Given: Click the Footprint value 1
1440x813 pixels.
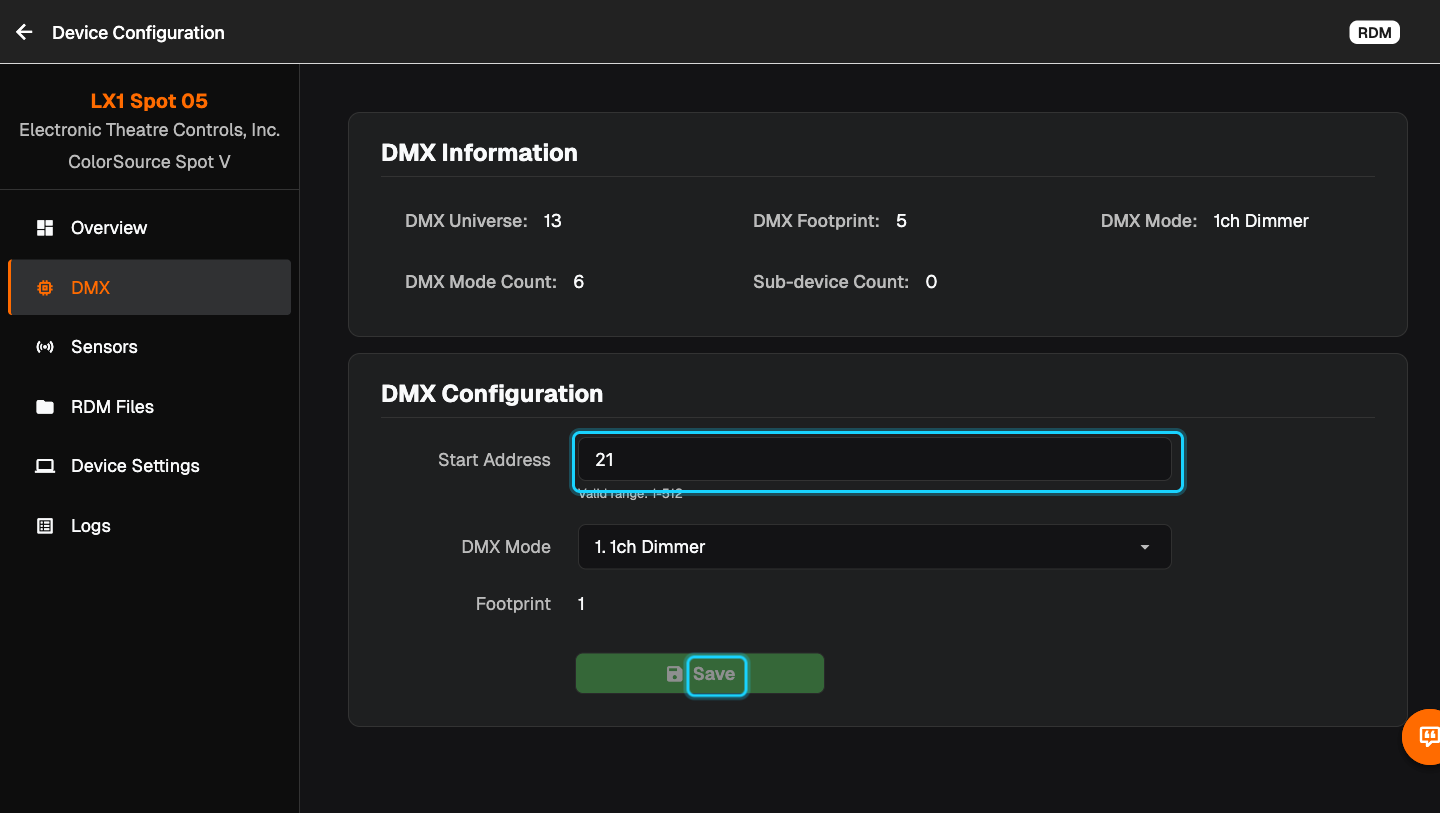Looking at the screenshot, I should pos(581,604).
